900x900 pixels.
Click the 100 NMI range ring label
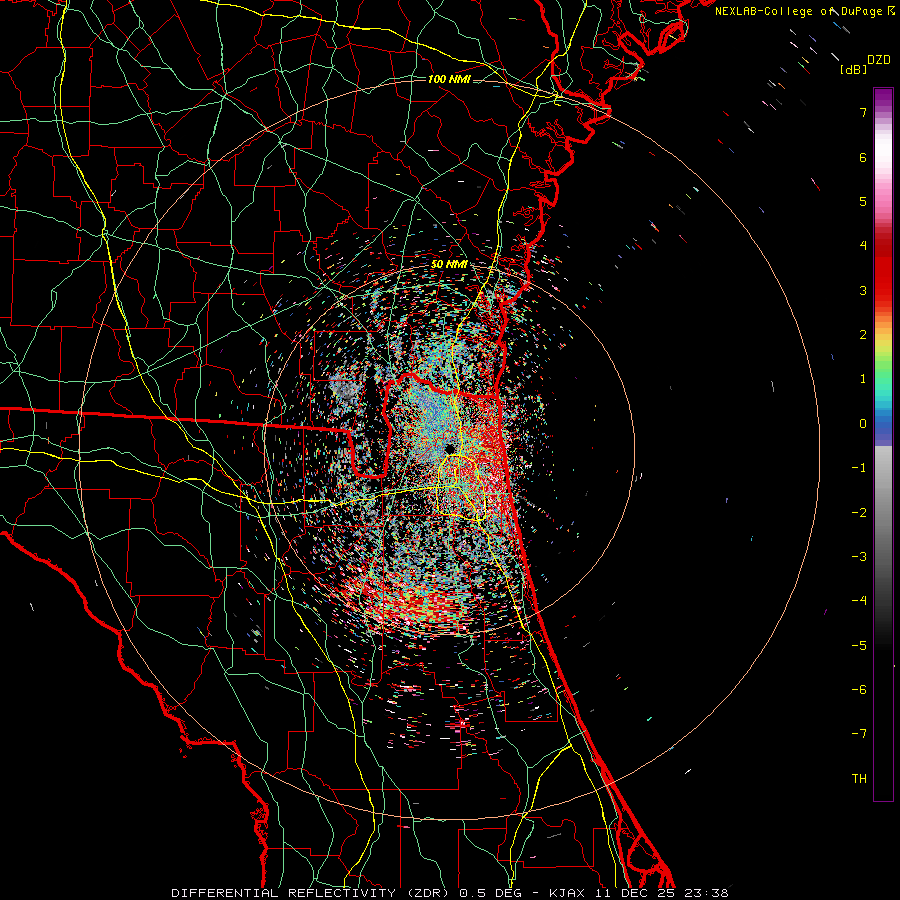(449, 79)
